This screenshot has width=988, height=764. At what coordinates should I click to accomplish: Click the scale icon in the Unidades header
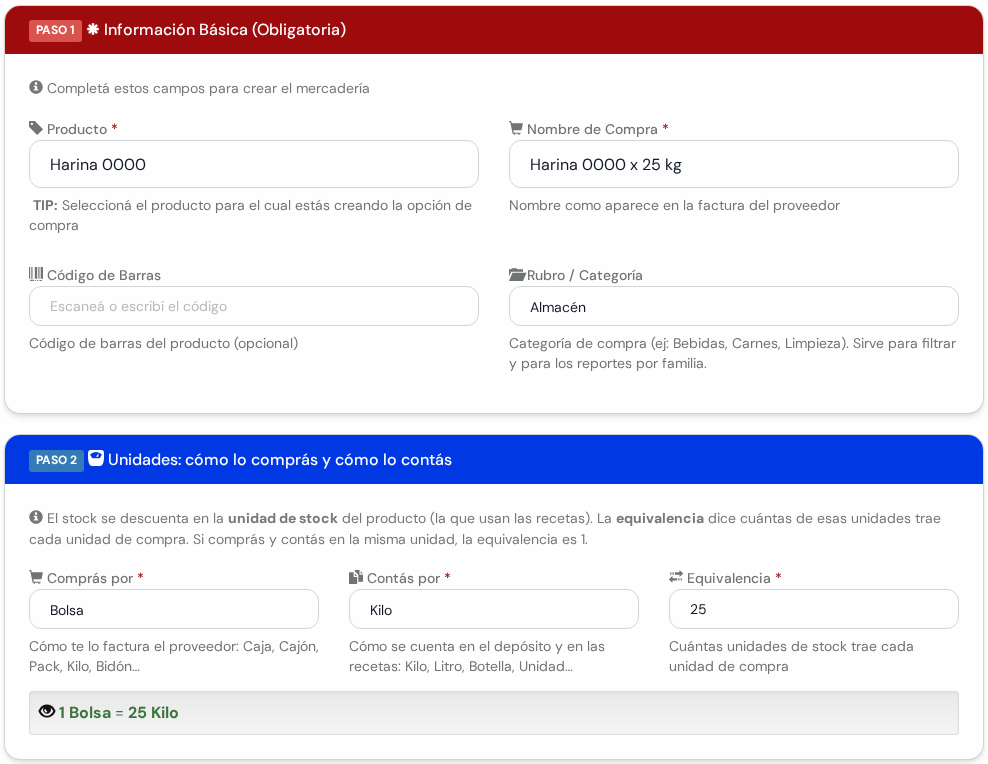[x=96, y=458]
